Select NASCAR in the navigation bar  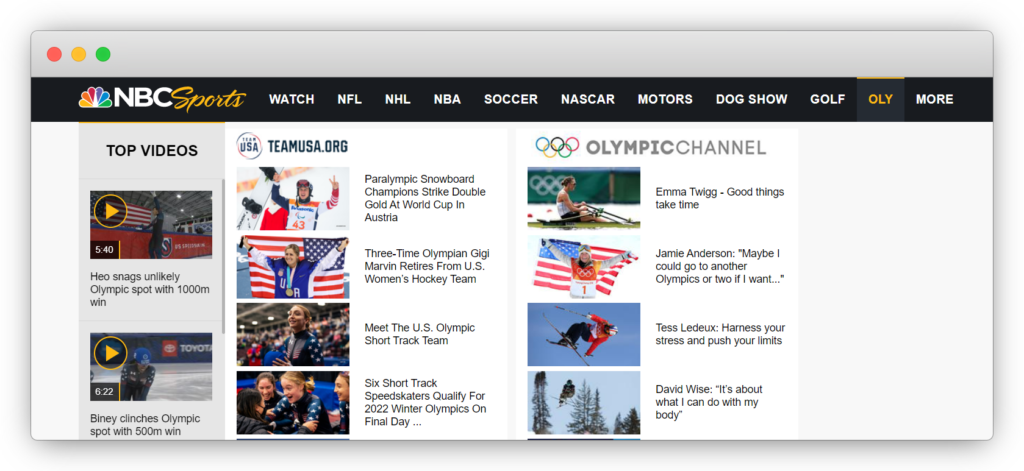tap(588, 99)
